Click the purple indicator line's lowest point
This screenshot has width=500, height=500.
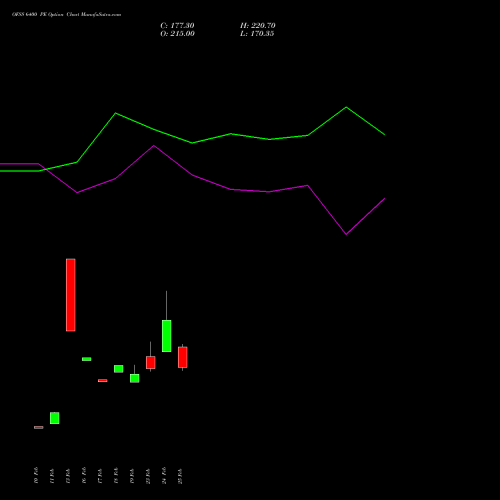[x=346, y=234]
